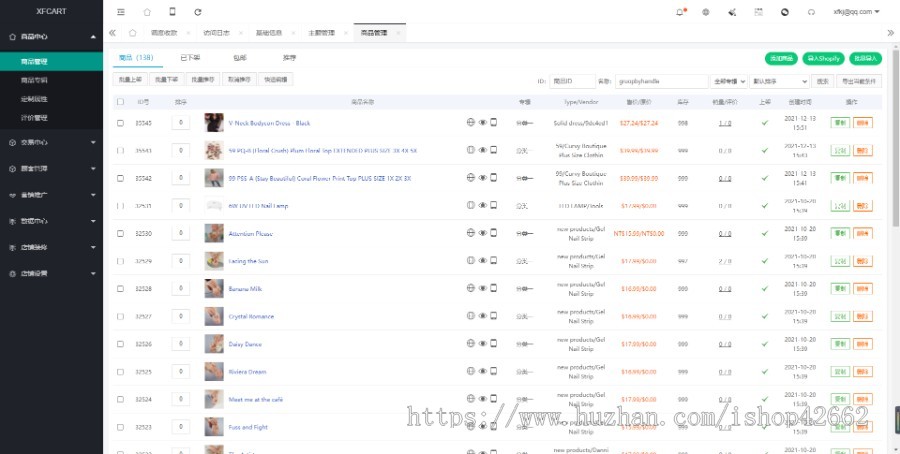This screenshot has width=900, height=454.
Task: Click the 搜索 search button
Action: pyautogui.click(x=823, y=82)
